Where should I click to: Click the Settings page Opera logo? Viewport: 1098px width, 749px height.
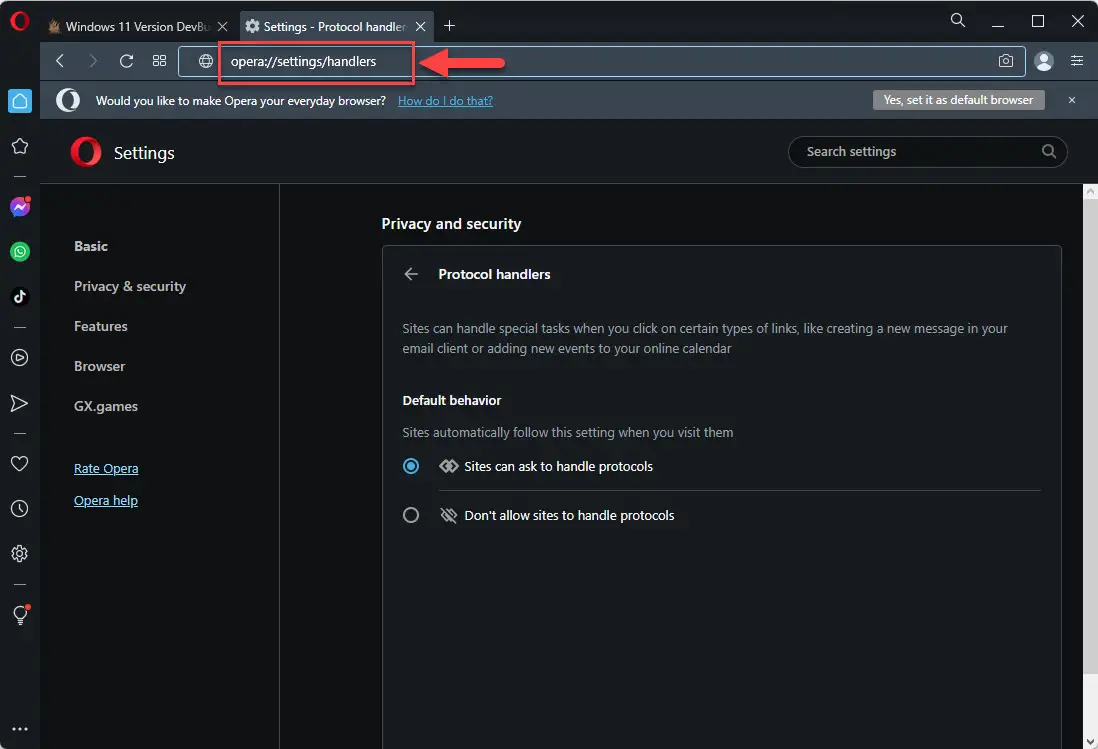86,152
